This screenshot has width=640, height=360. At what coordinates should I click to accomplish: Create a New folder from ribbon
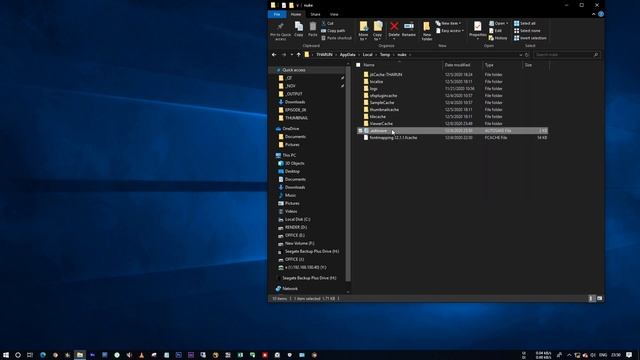pos(427,31)
